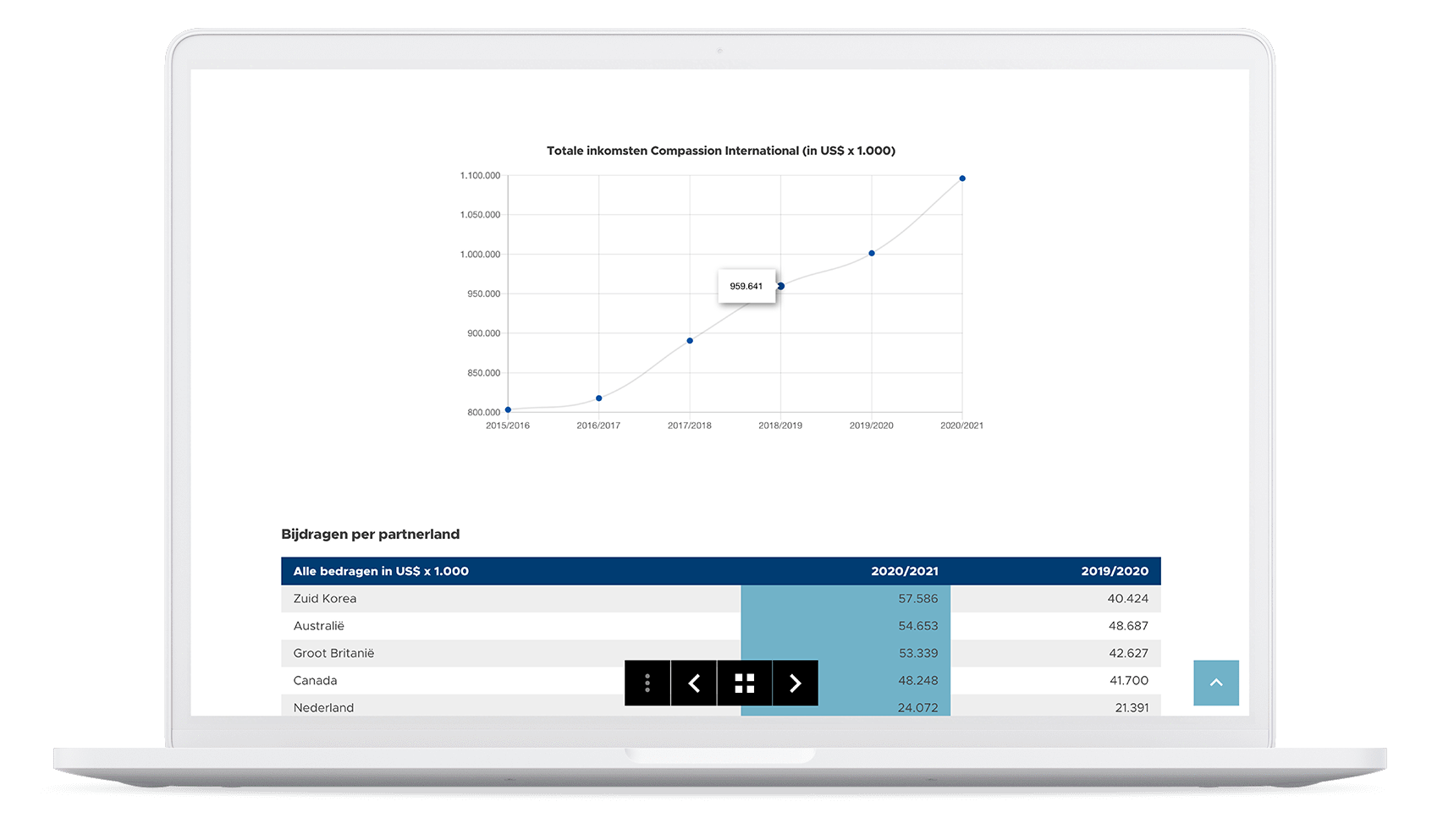
Task: Select the Groot Britanië row label
Action: coord(333,653)
